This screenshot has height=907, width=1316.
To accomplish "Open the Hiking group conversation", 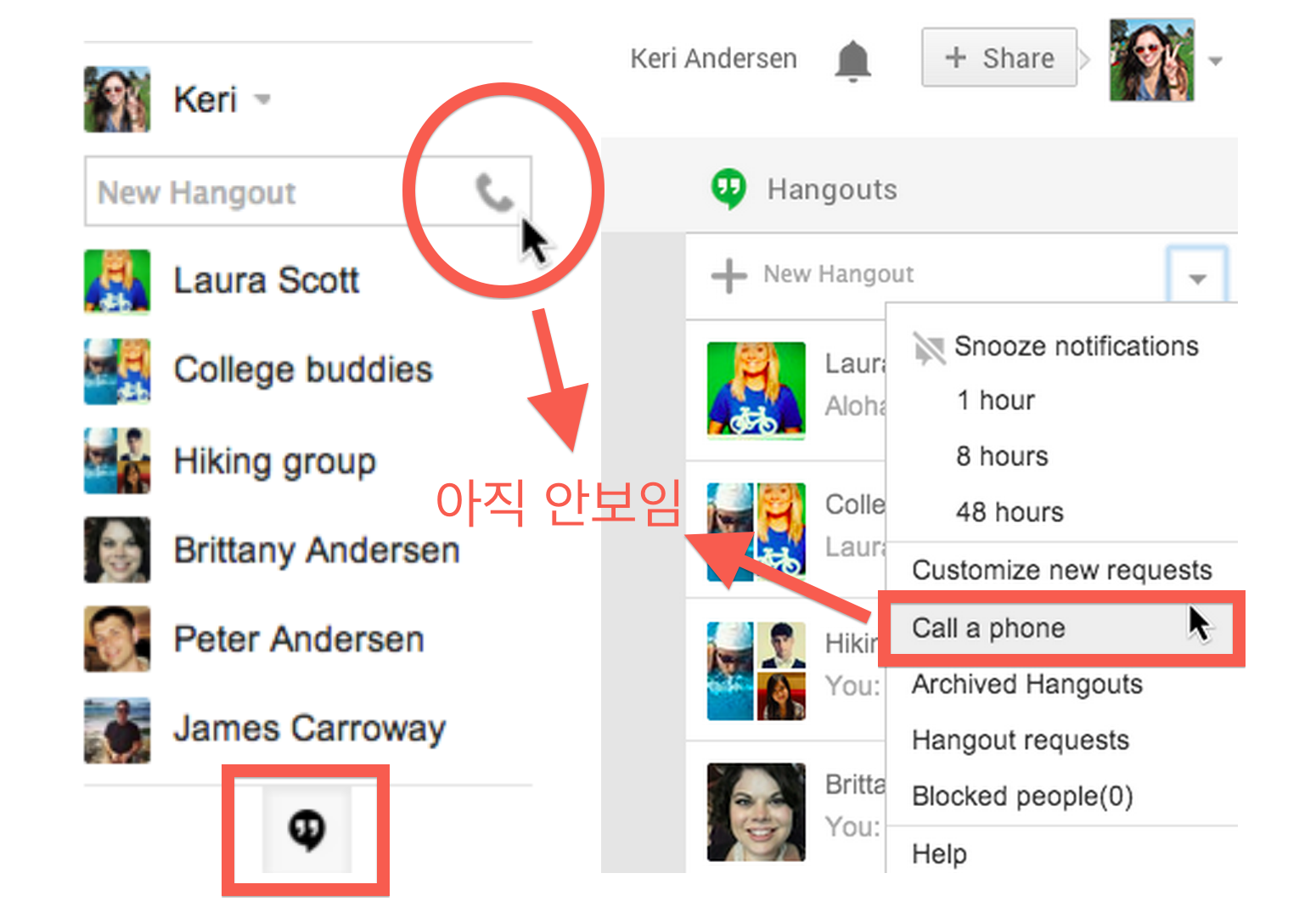I will pyautogui.click(x=274, y=461).
